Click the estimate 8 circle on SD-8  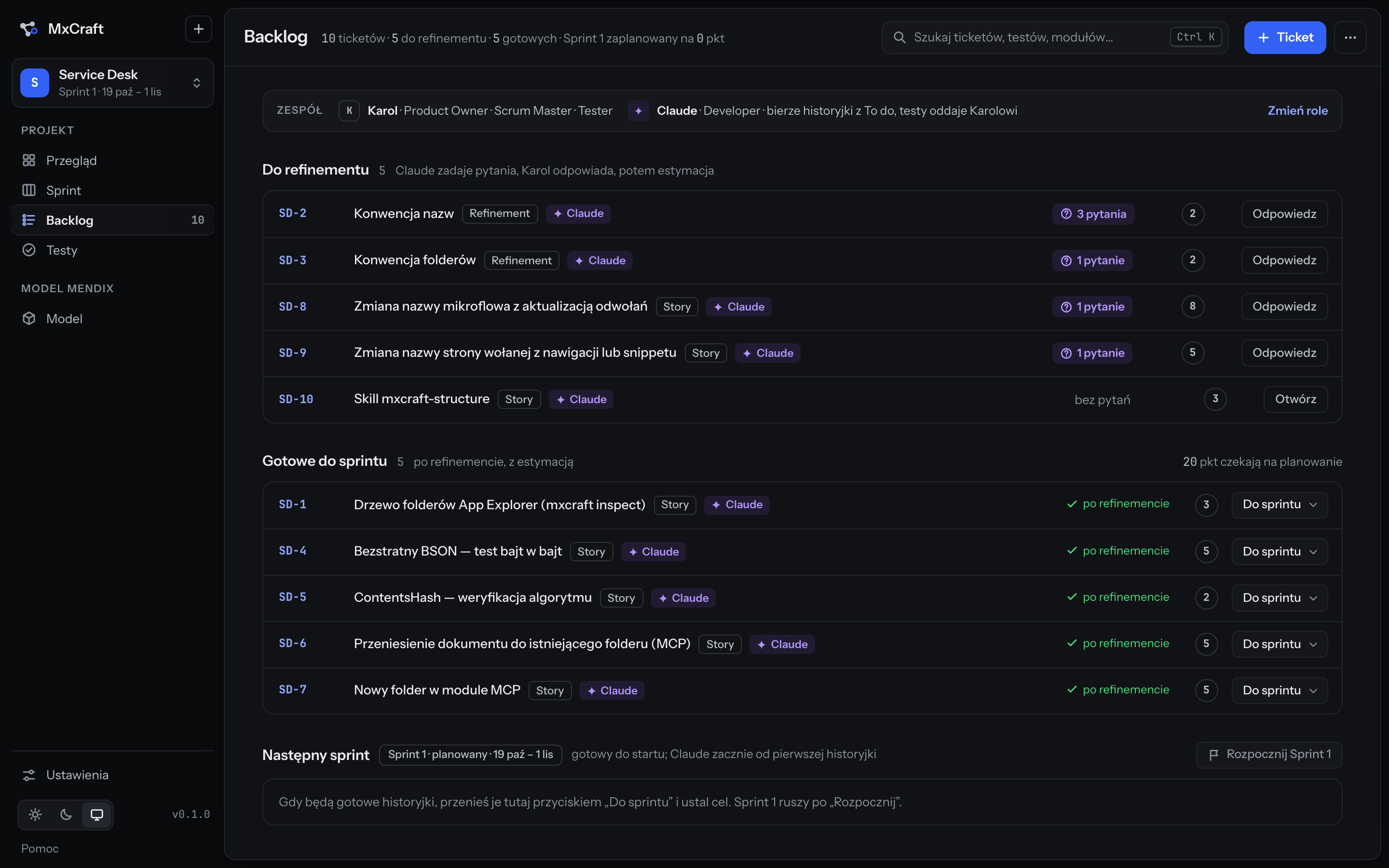tap(1193, 306)
